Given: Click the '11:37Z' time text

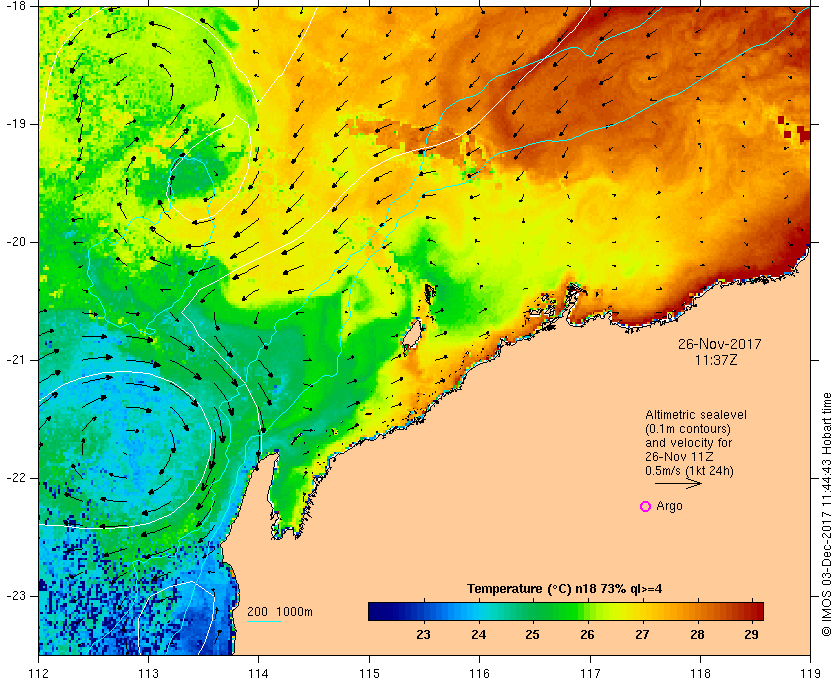Looking at the screenshot, I should pos(716,360).
